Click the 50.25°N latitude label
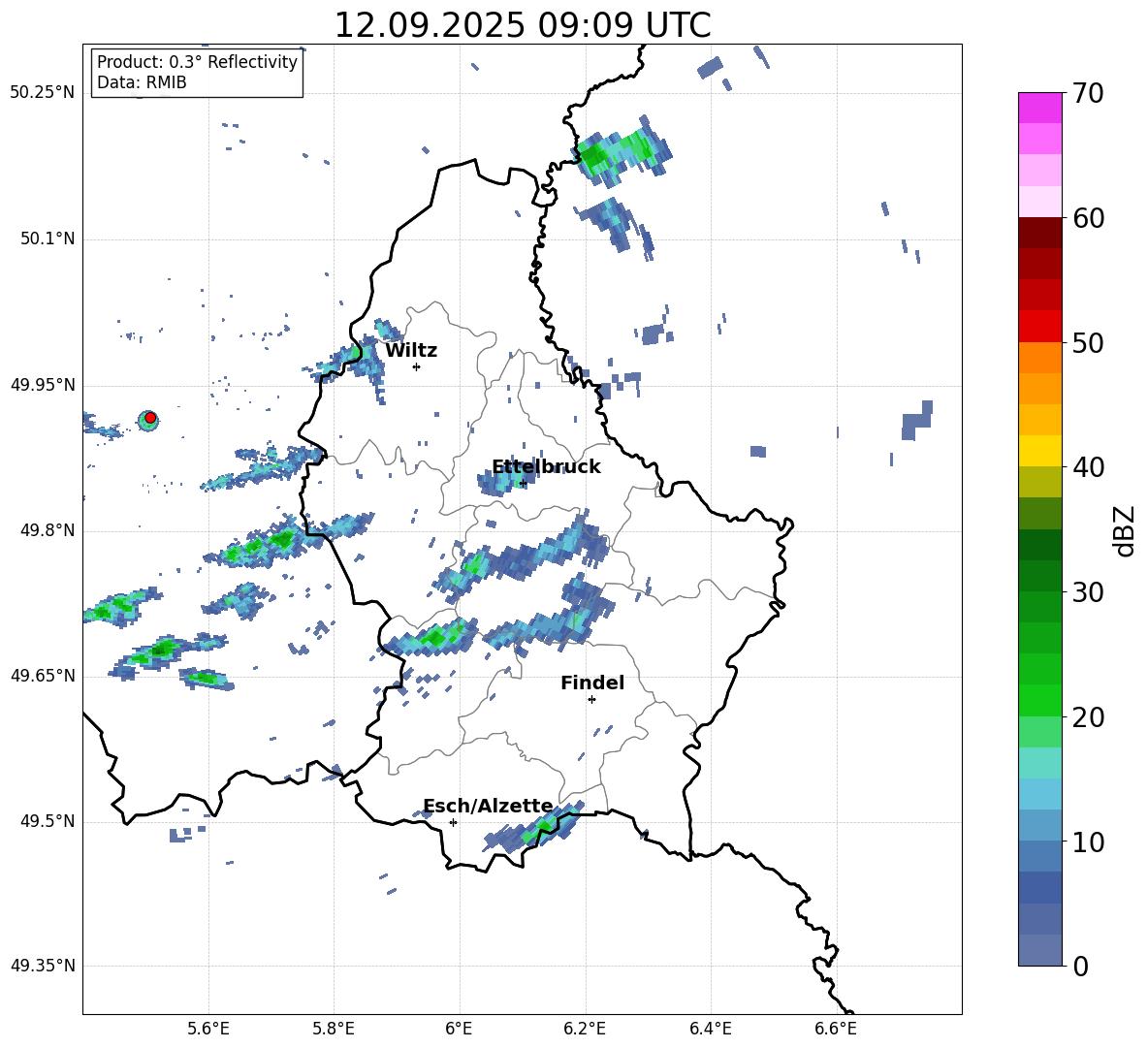The image size is (1148, 1048). coord(43,93)
